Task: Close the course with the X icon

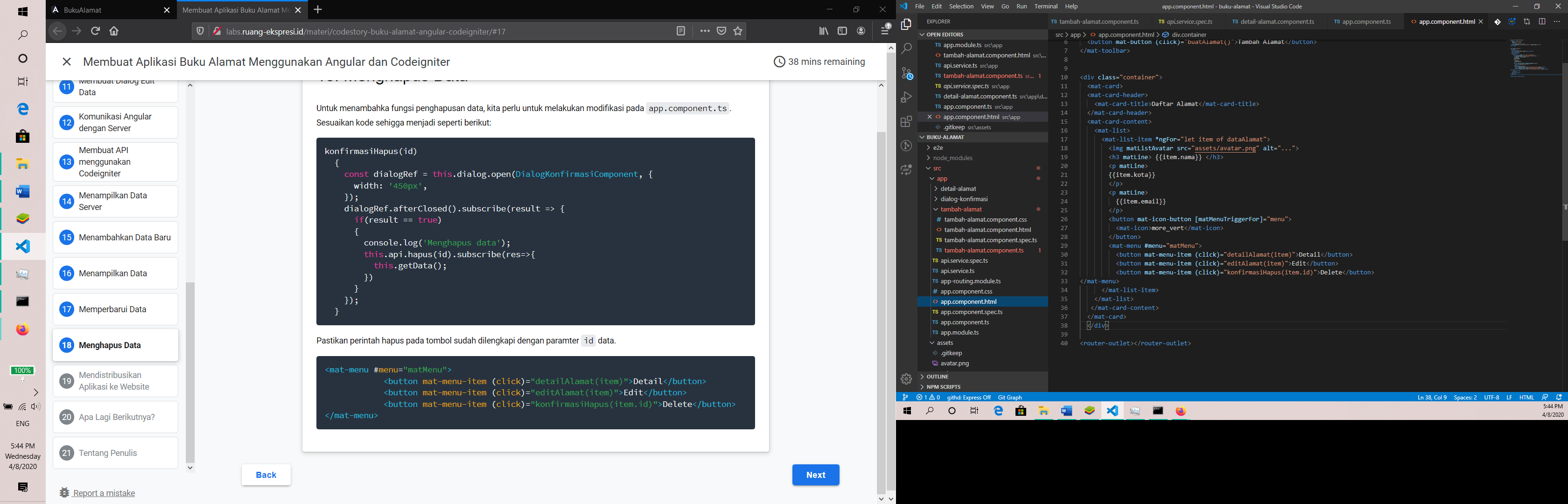Action: click(x=67, y=62)
